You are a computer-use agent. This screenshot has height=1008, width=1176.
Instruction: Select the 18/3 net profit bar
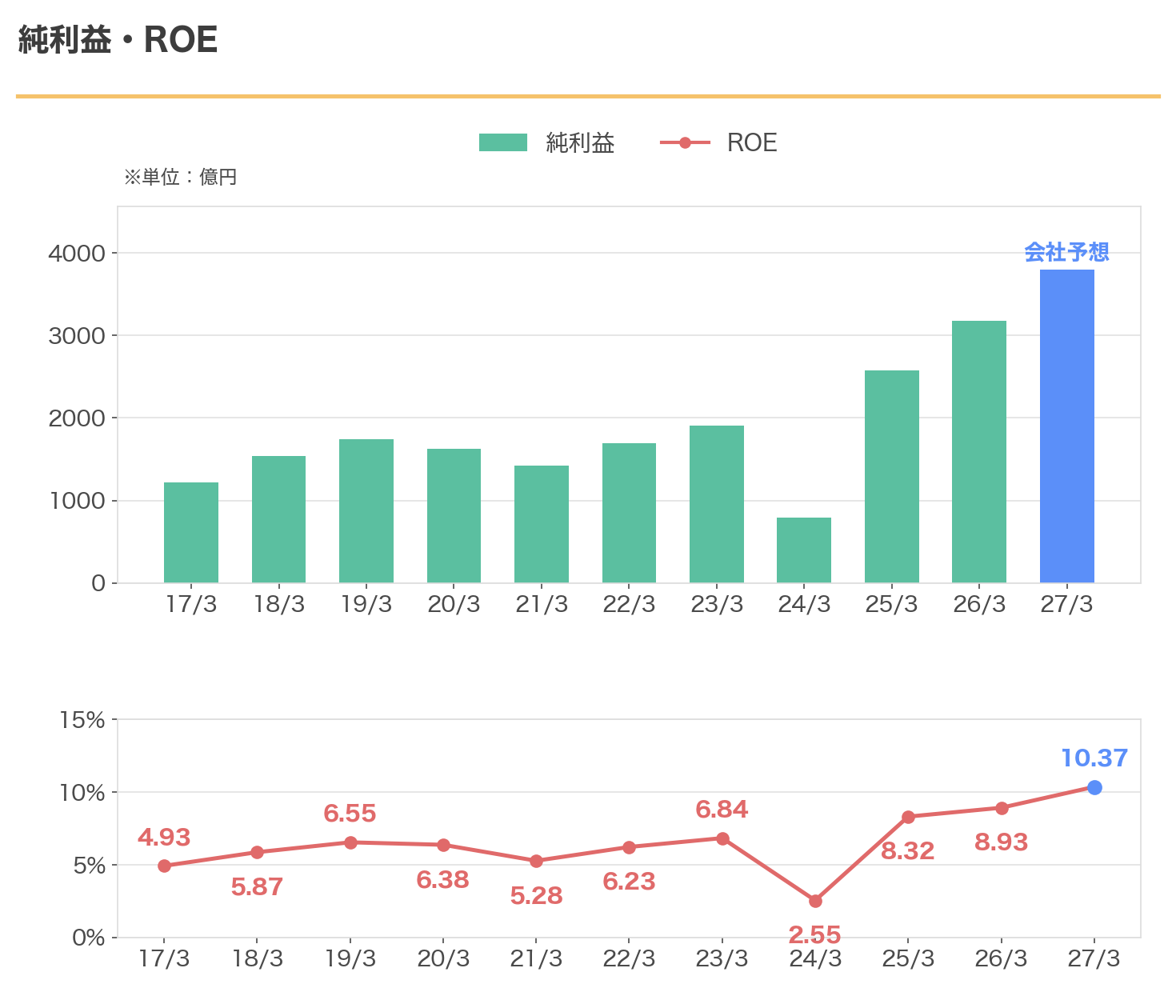(278, 519)
